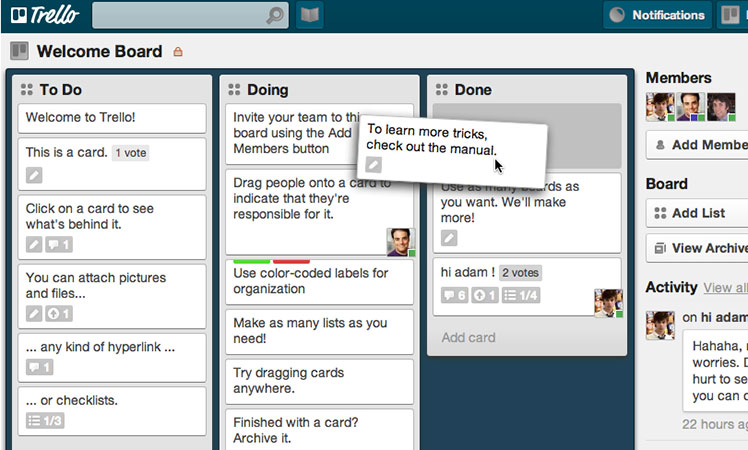Click the checklist 1/3 badge on 'or checklists' card
This screenshot has width=748, height=450.
click(x=45, y=421)
